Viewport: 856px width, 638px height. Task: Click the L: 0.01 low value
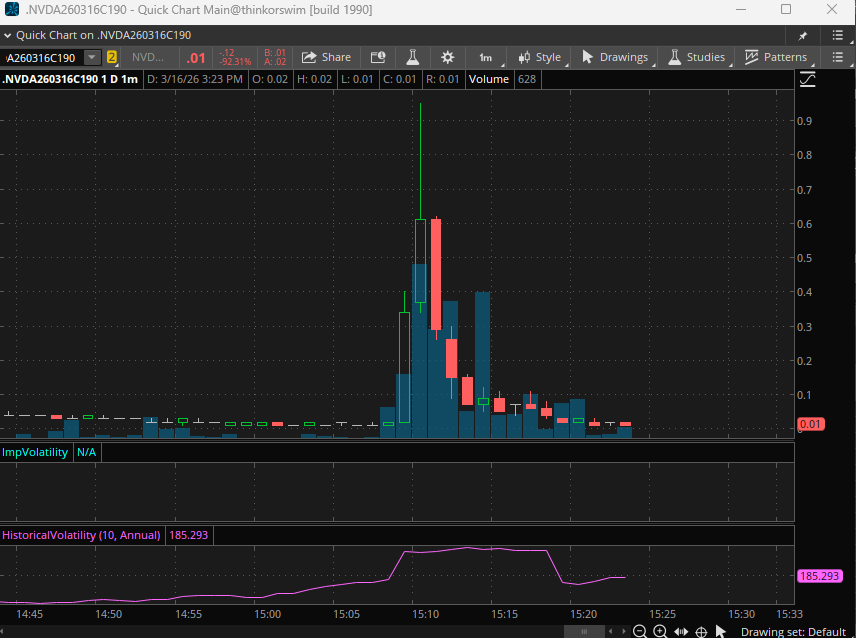pos(357,79)
